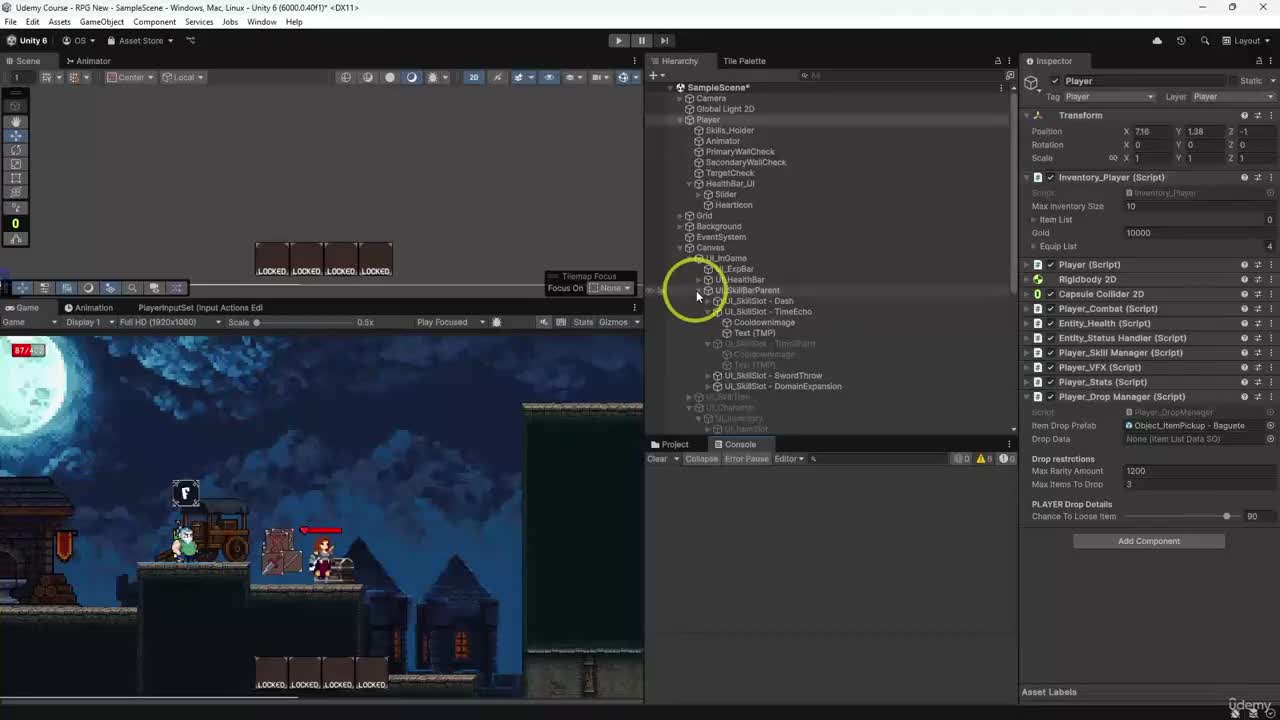Click the Scale slider in Game view
The width and height of the screenshot is (1280, 720).
305,322
